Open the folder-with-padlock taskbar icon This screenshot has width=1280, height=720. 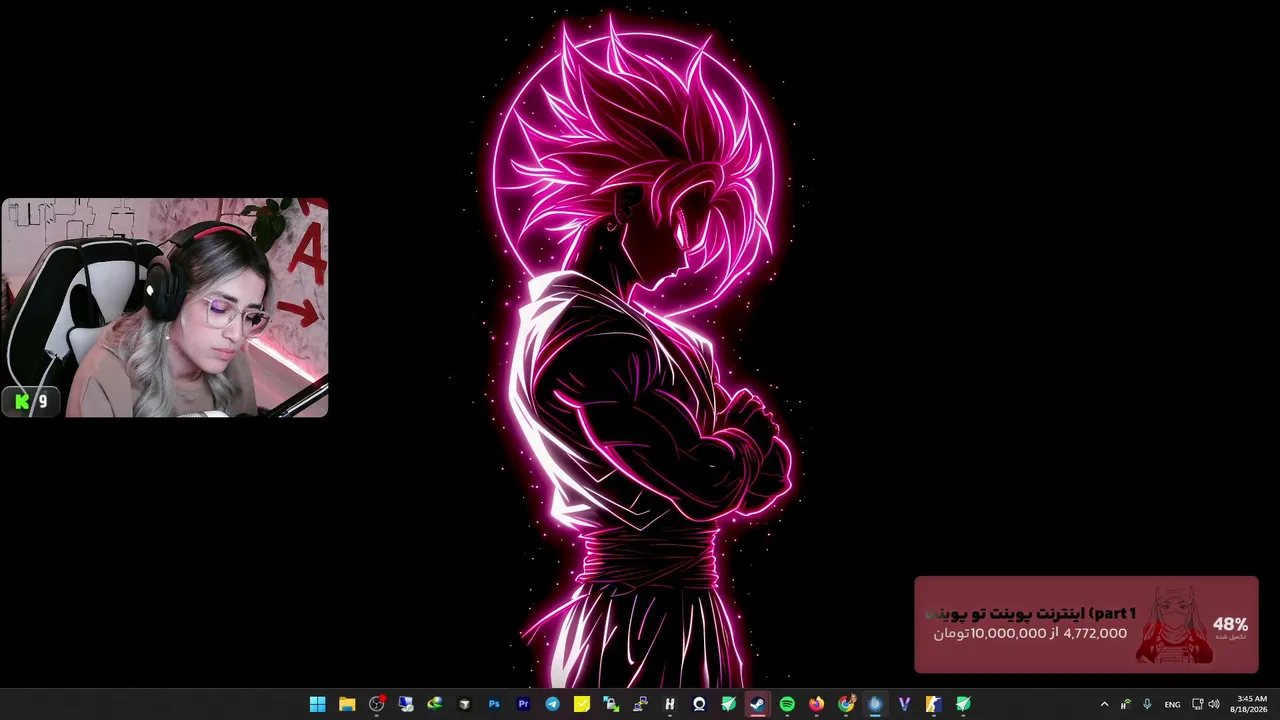coord(611,704)
